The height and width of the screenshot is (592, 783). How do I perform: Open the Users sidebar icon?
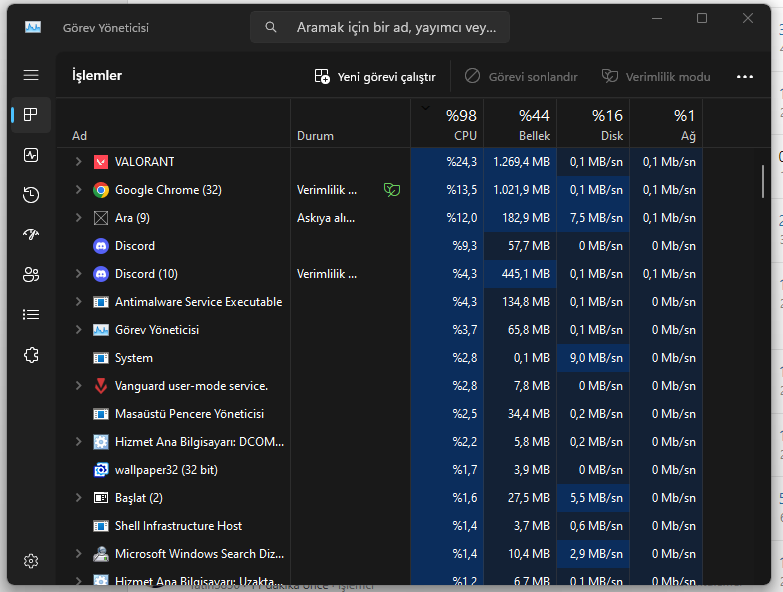pyautogui.click(x=31, y=275)
